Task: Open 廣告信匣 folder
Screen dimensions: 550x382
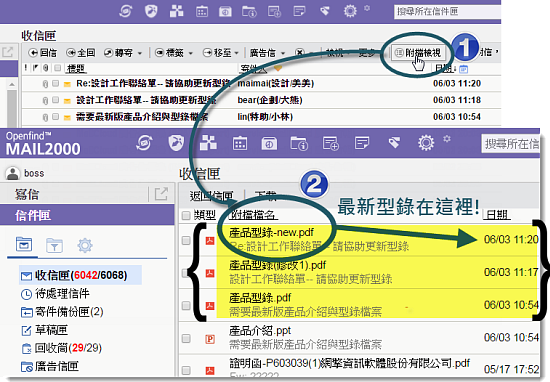Action: click(x=49, y=366)
